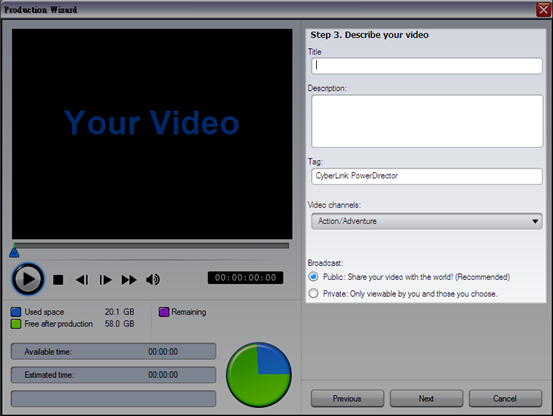Screen dimensions: 553x416
Task: Click the green Free after production swatch
Action: tap(16, 324)
